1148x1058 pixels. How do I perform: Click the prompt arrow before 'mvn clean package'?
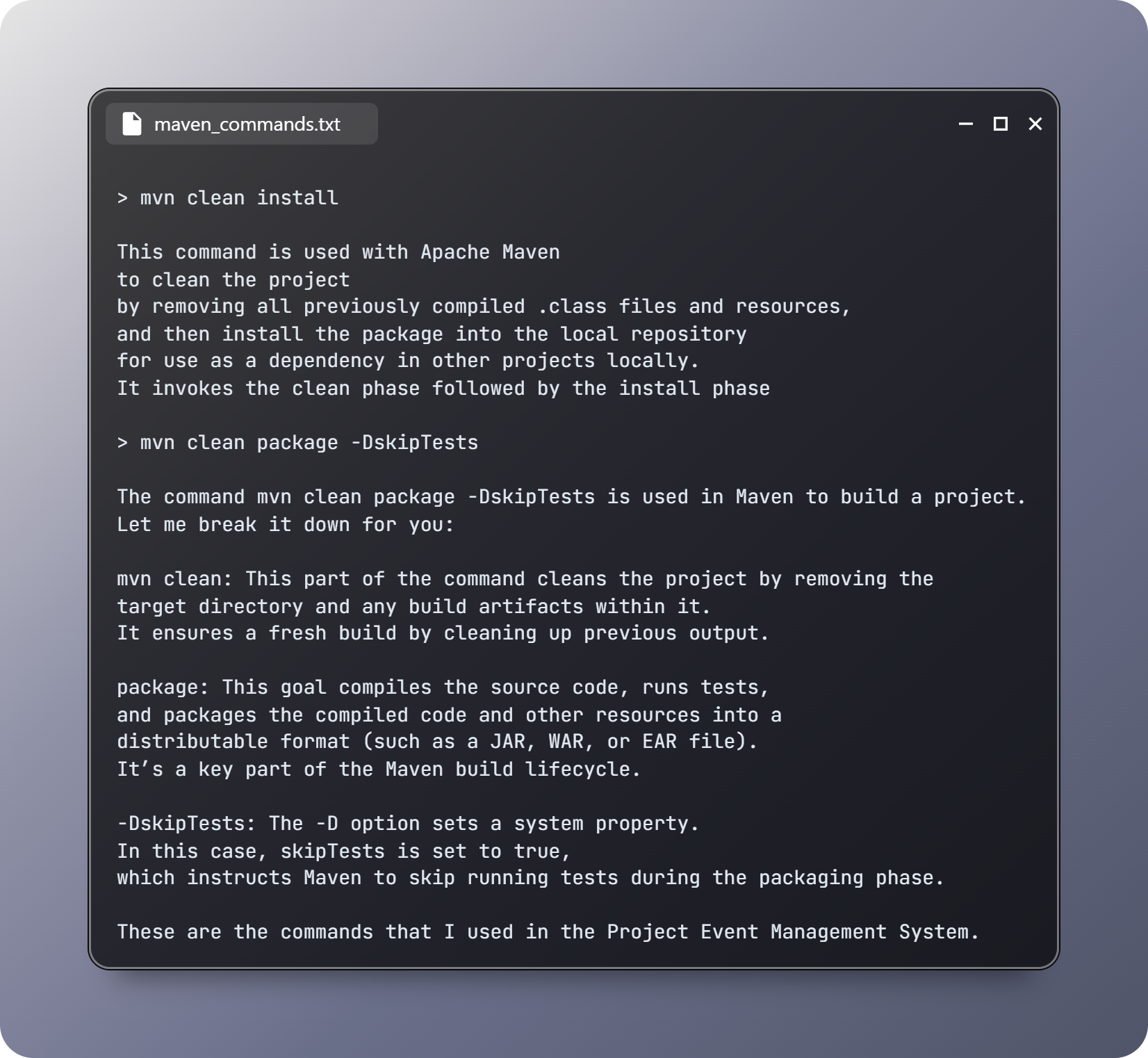[x=122, y=443]
